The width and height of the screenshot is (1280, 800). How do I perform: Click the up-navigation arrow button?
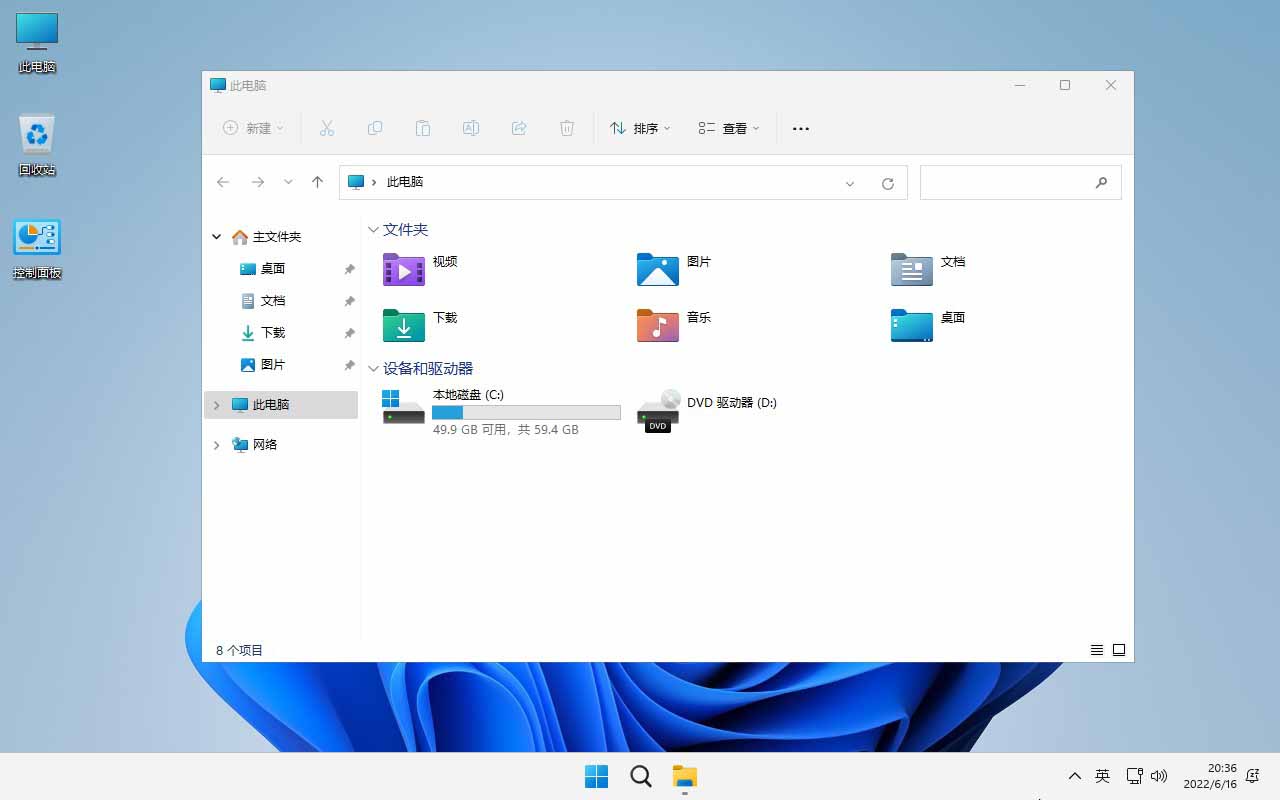tap(318, 182)
